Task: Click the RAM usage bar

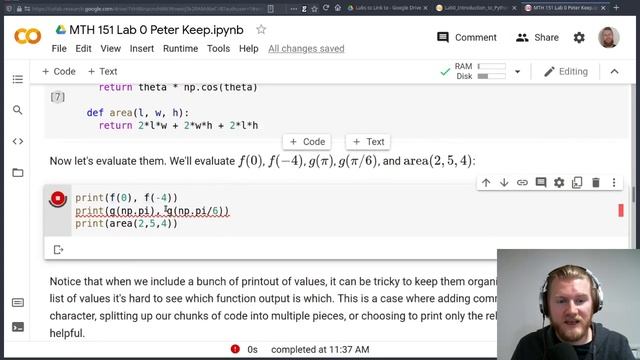Action: pos(491,66)
